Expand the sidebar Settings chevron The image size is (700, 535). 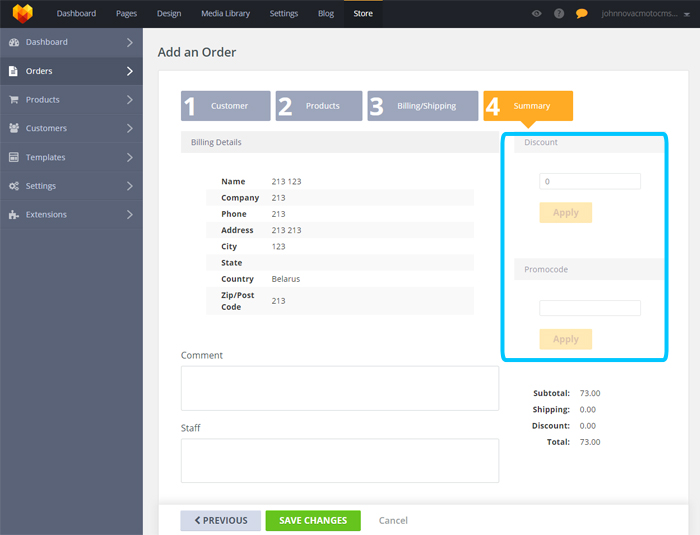pyautogui.click(x=129, y=186)
